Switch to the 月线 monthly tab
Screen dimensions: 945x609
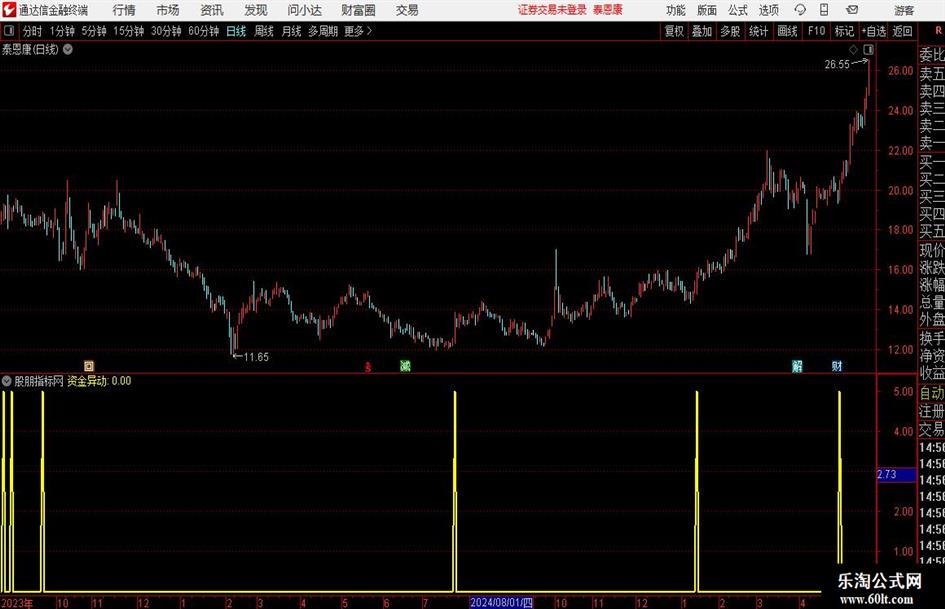pos(291,31)
